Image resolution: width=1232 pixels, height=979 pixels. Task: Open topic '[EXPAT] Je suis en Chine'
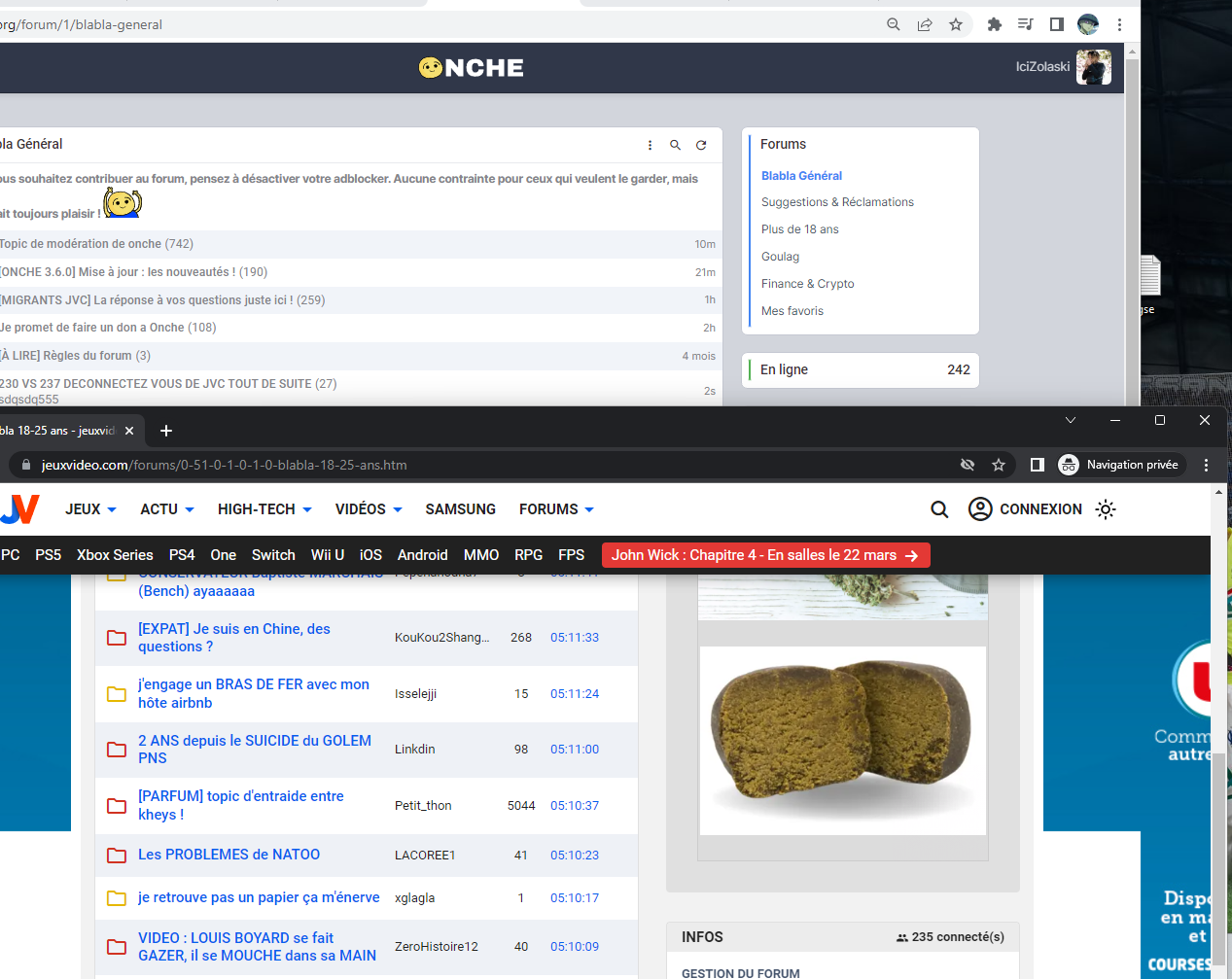(x=234, y=638)
